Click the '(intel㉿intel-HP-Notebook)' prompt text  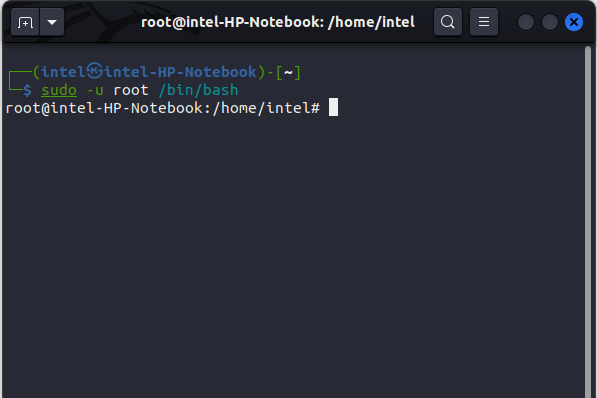(148, 72)
